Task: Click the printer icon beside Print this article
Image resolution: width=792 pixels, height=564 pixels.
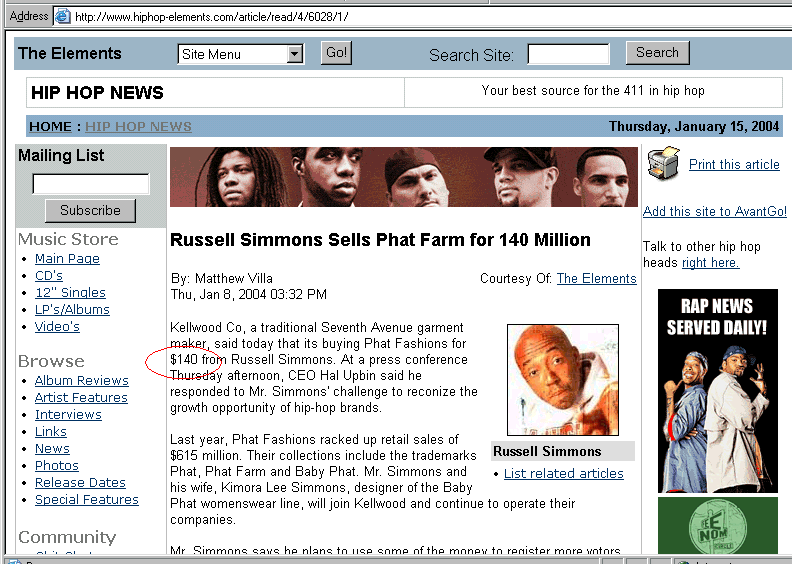Action: click(664, 164)
